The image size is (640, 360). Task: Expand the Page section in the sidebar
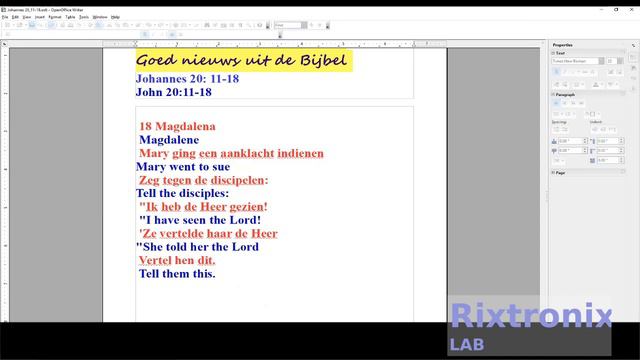[x=553, y=173]
